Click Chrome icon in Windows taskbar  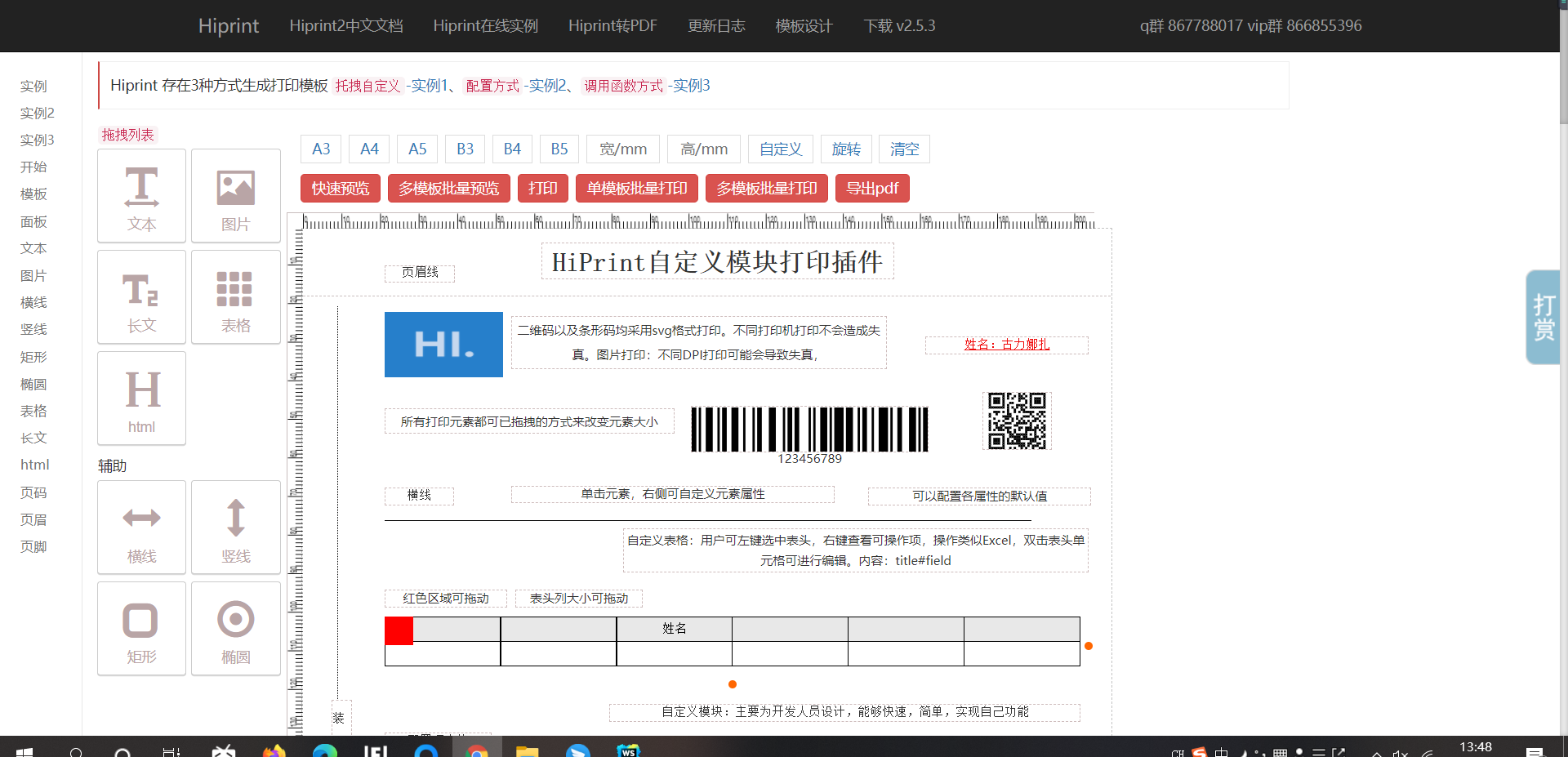point(477,751)
